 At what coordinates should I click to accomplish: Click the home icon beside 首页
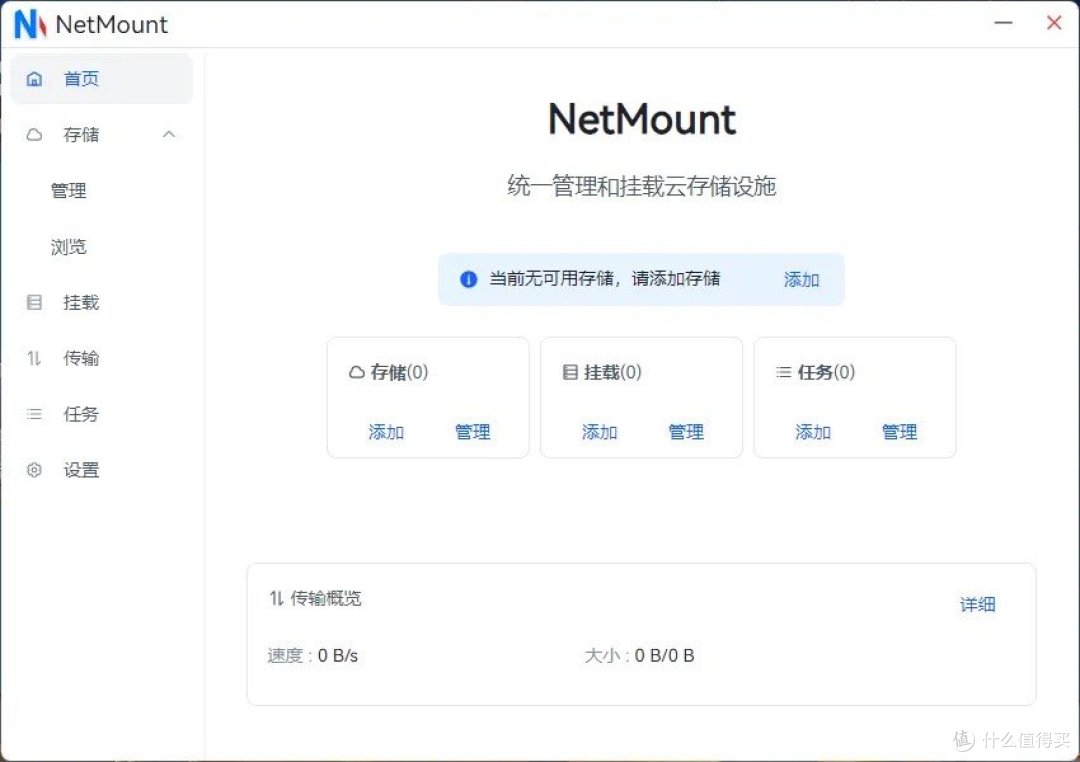pos(34,78)
